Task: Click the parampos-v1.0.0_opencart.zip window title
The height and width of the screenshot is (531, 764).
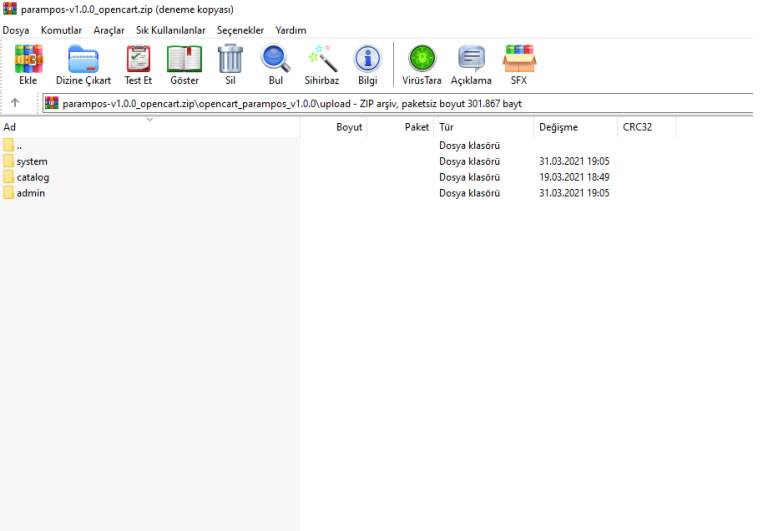Action: (x=127, y=9)
